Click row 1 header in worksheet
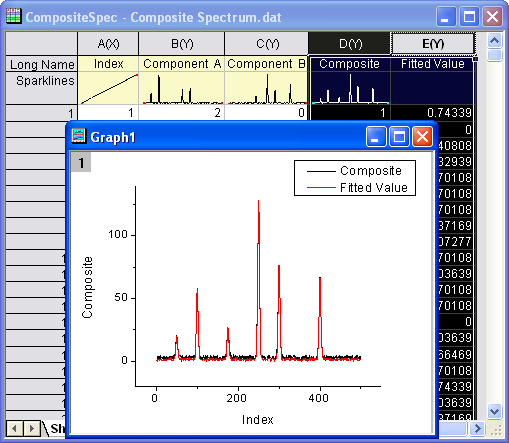 click(42, 113)
